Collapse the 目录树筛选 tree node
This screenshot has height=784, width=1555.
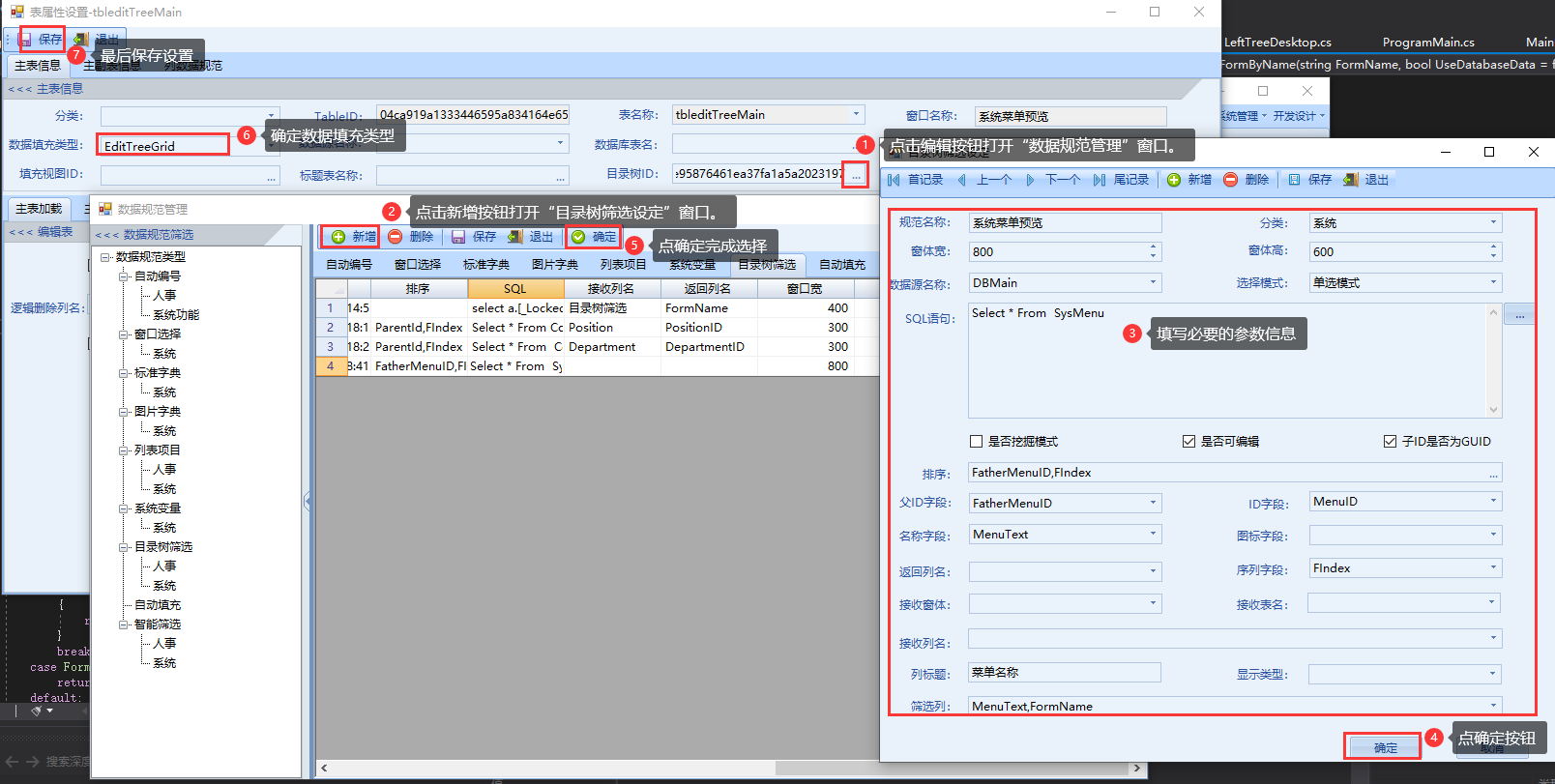[124, 547]
